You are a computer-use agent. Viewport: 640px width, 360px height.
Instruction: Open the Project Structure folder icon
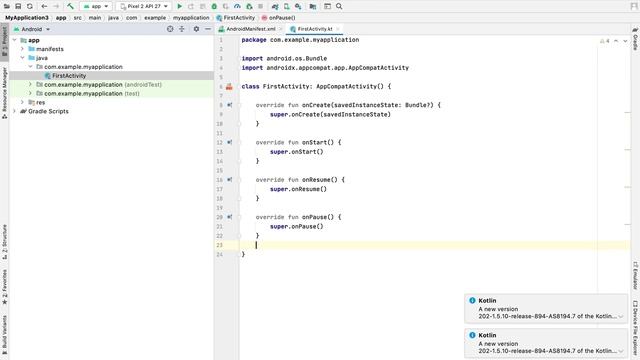click(313, 6)
